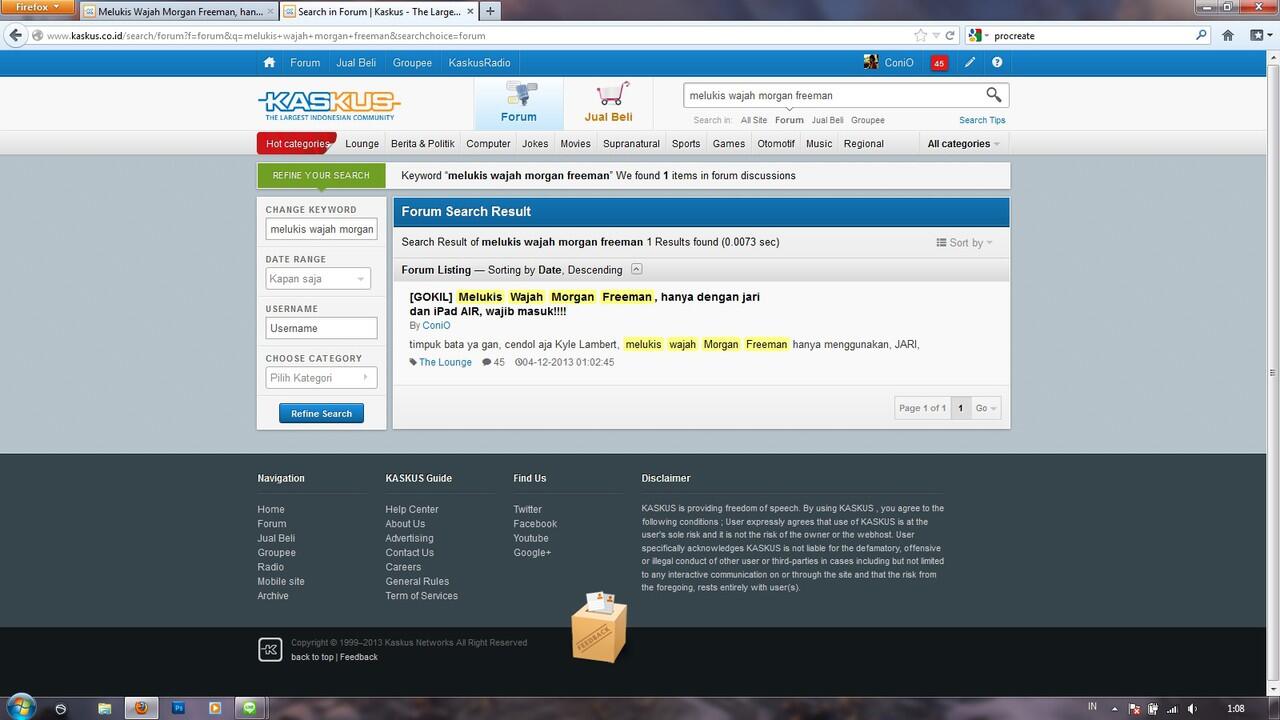Click the Google search magnifier in browser search bar
1280x720 pixels.
coord(1202,35)
